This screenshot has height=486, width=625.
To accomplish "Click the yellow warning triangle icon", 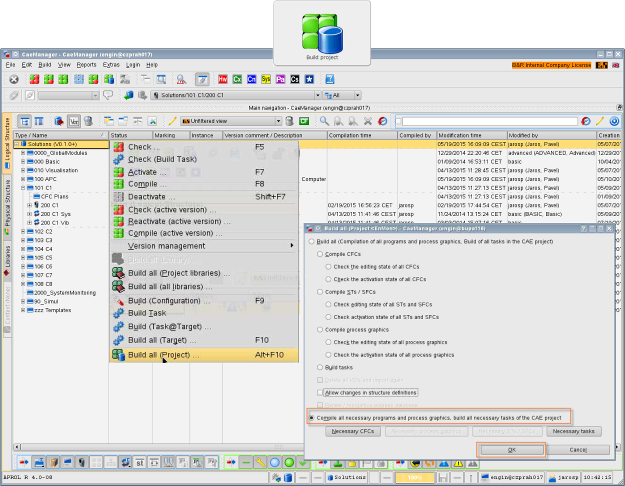I will click(x=458, y=463).
